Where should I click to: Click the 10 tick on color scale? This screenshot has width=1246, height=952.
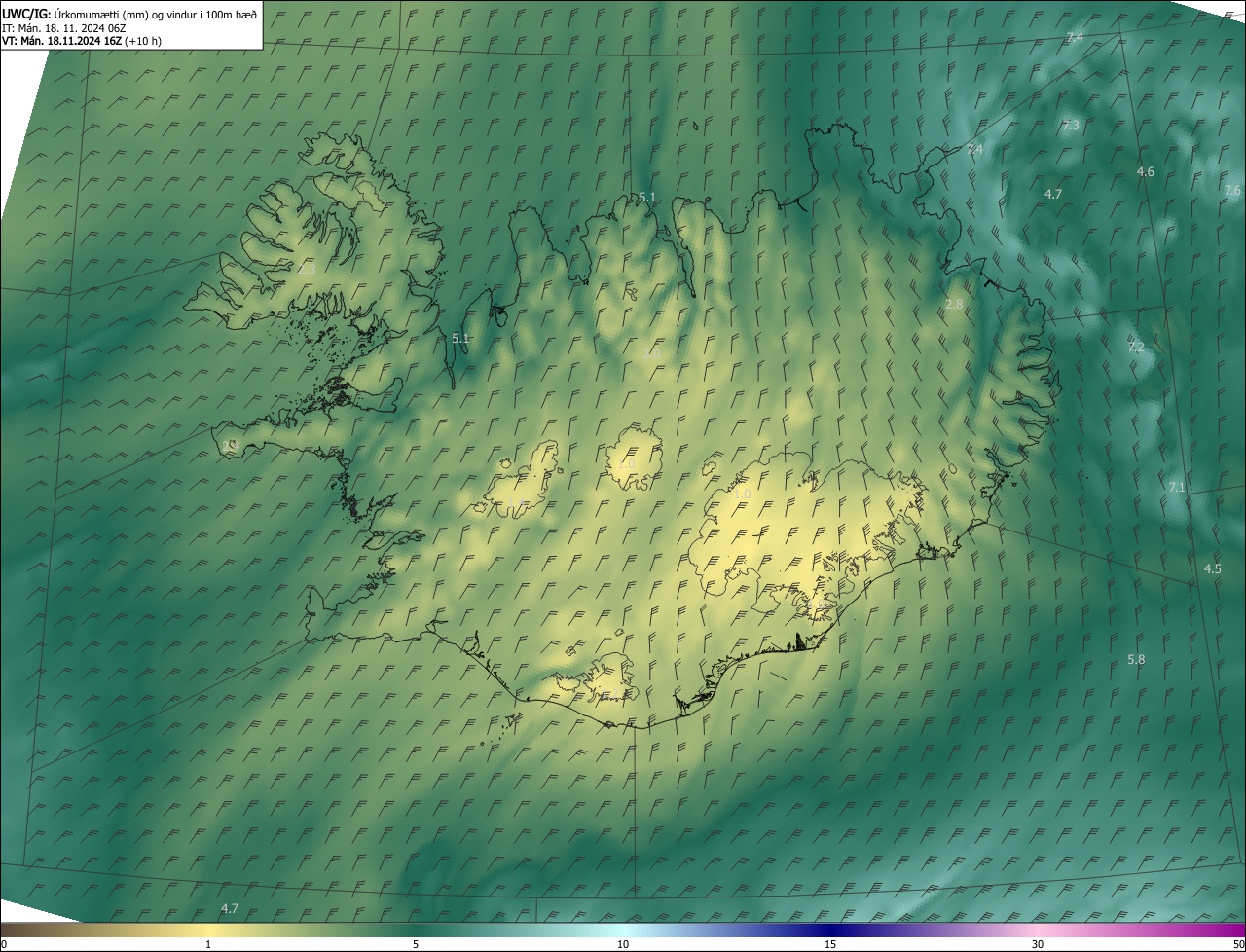623,945
